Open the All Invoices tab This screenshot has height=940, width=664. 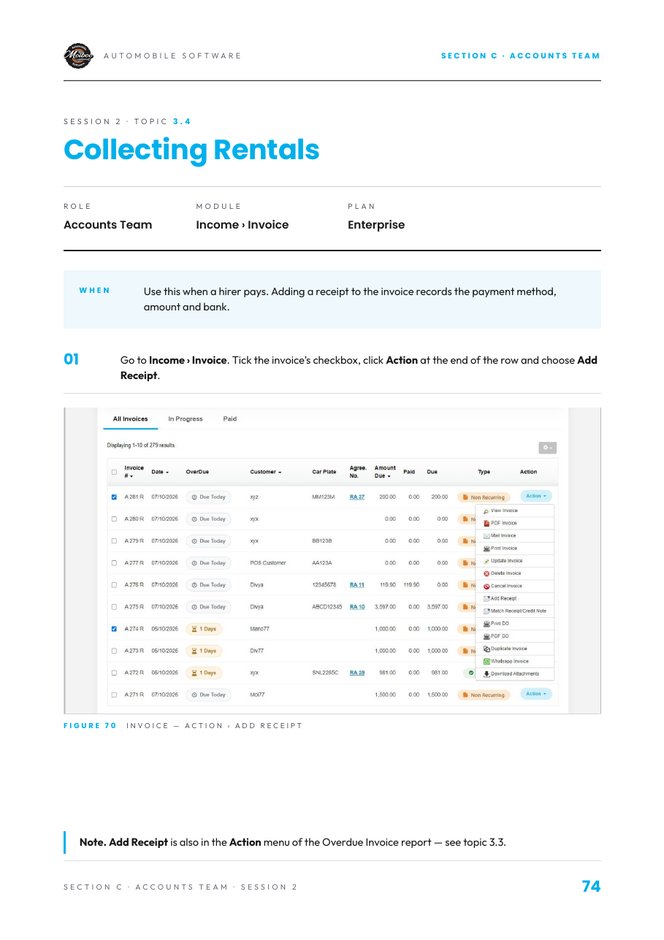[130, 418]
